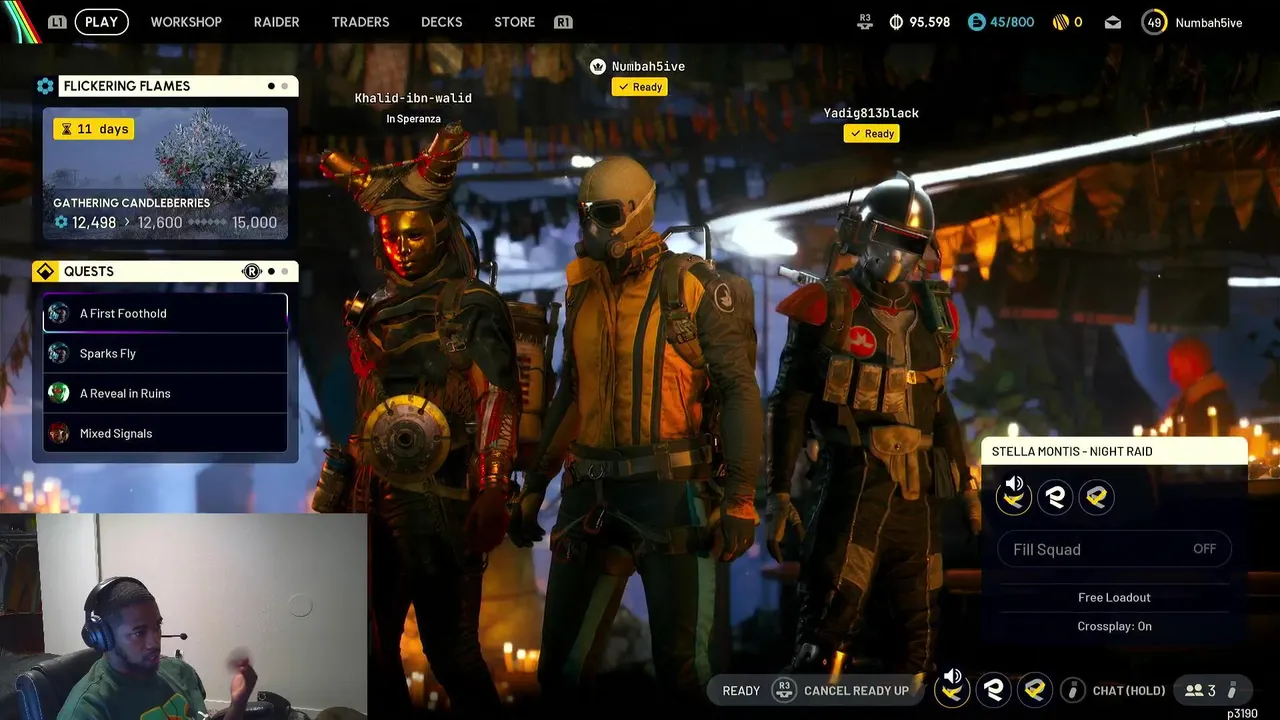The width and height of the screenshot is (1280, 720).
Task: Select first page dot in Quests header
Action: coord(271,271)
